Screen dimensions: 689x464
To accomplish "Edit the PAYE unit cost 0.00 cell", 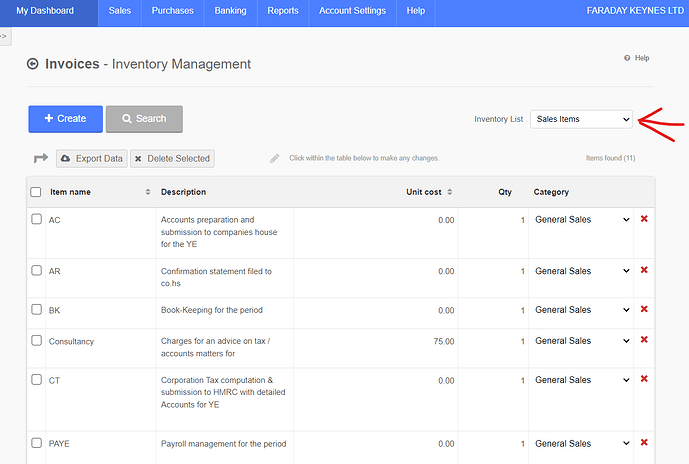I will point(376,448).
